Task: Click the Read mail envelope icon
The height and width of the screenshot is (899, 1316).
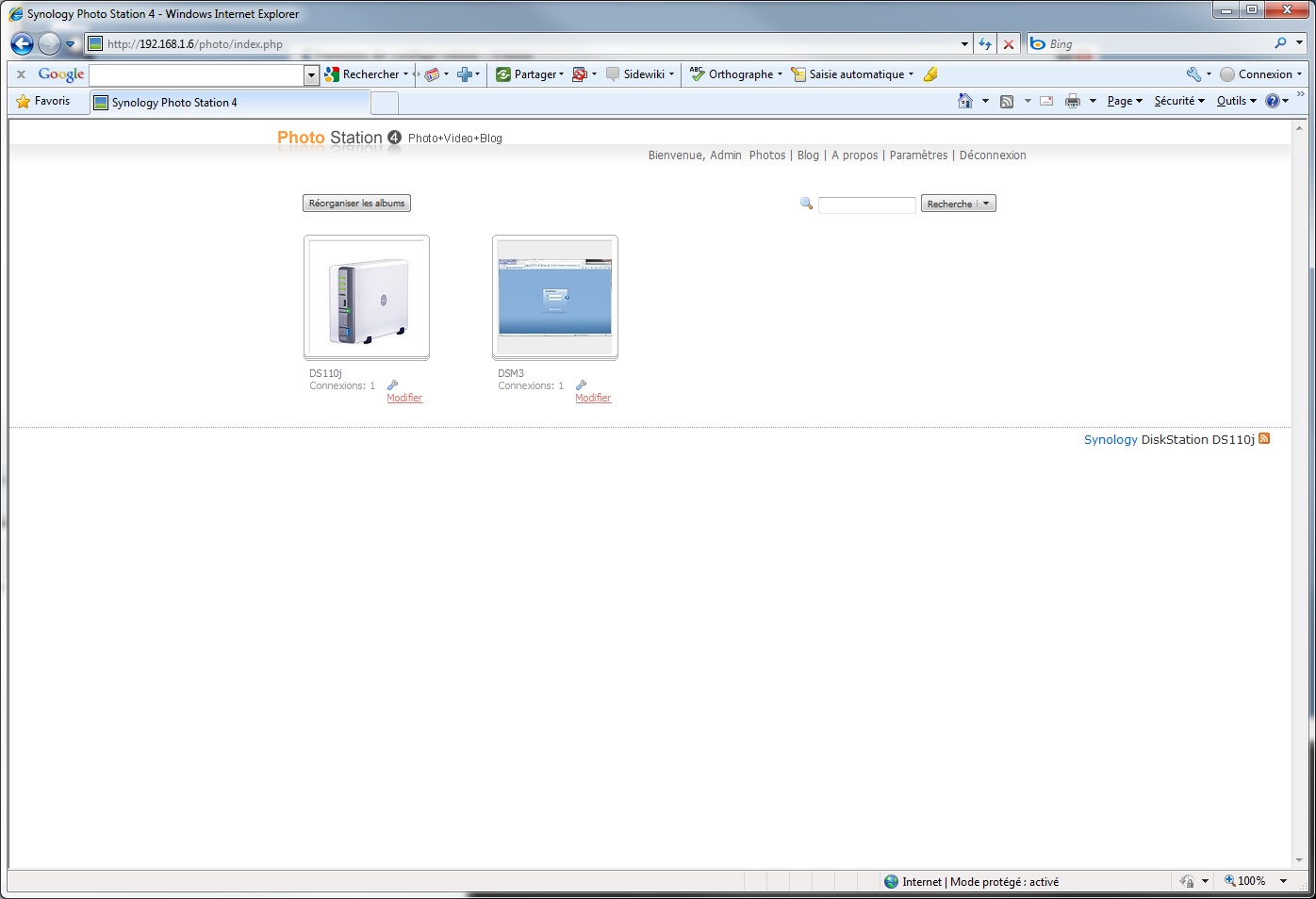Action: (1046, 101)
